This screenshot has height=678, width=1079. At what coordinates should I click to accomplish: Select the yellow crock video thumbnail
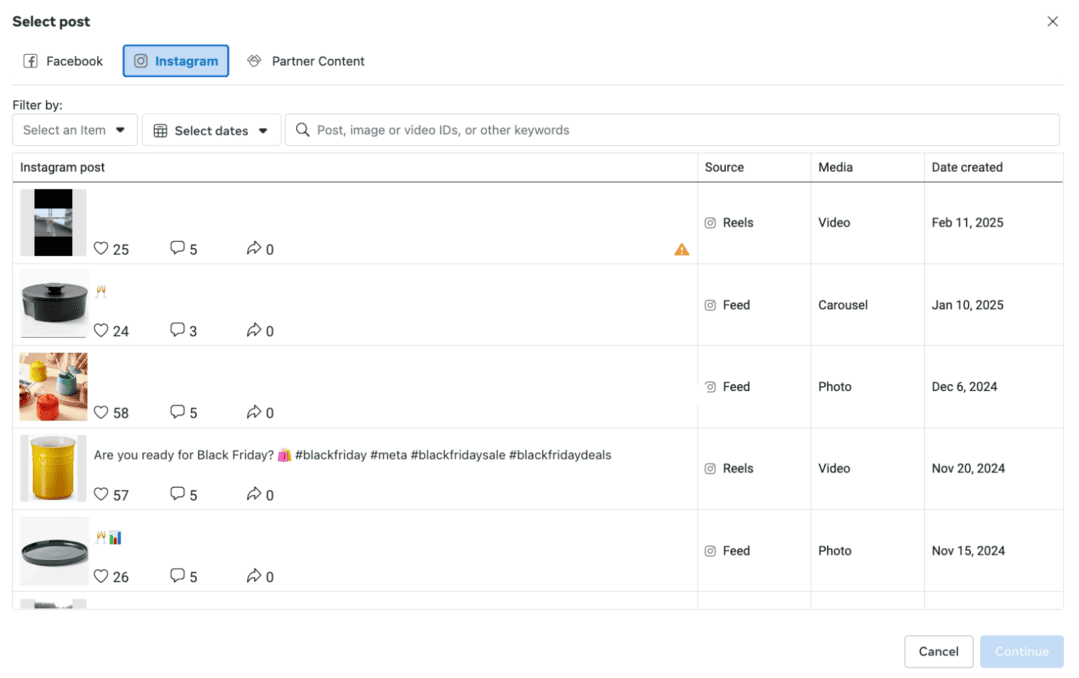pyautogui.click(x=54, y=468)
